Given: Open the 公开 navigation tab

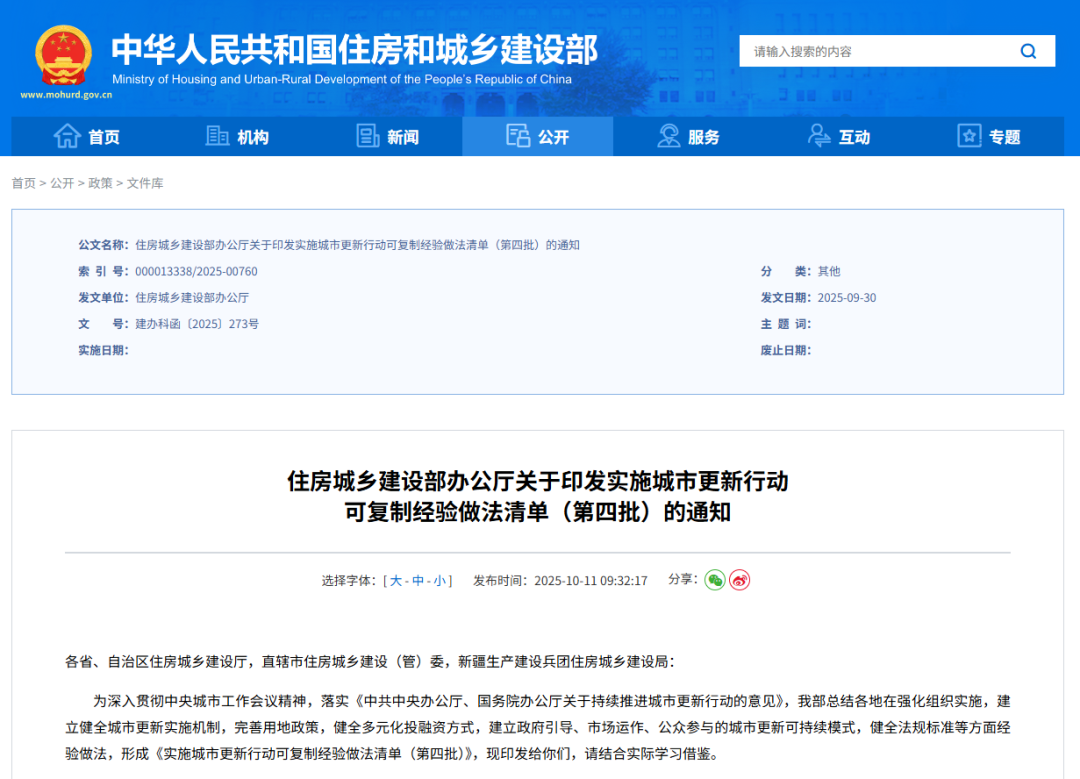Looking at the screenshot, I should [x=538, y=136].
